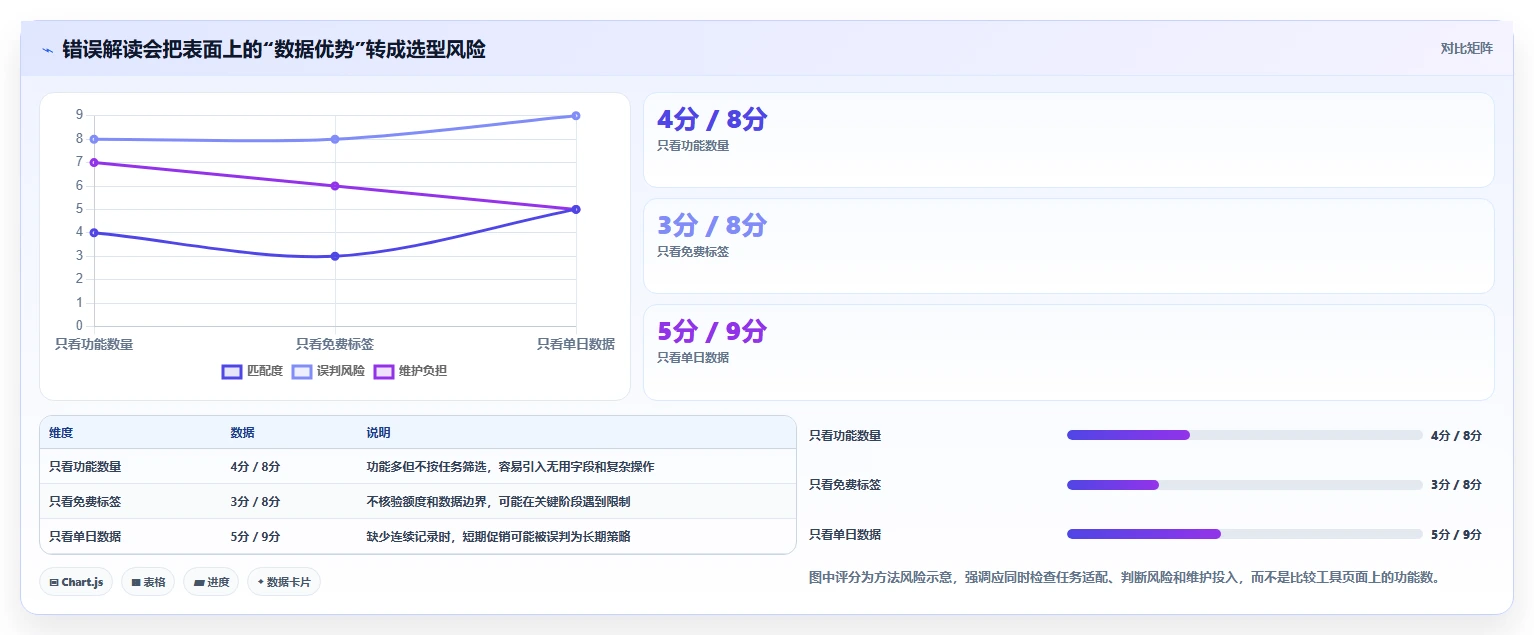Toggle 维护负担 legend swatch in chart
1534x635 pixels.
click(384, 372)
